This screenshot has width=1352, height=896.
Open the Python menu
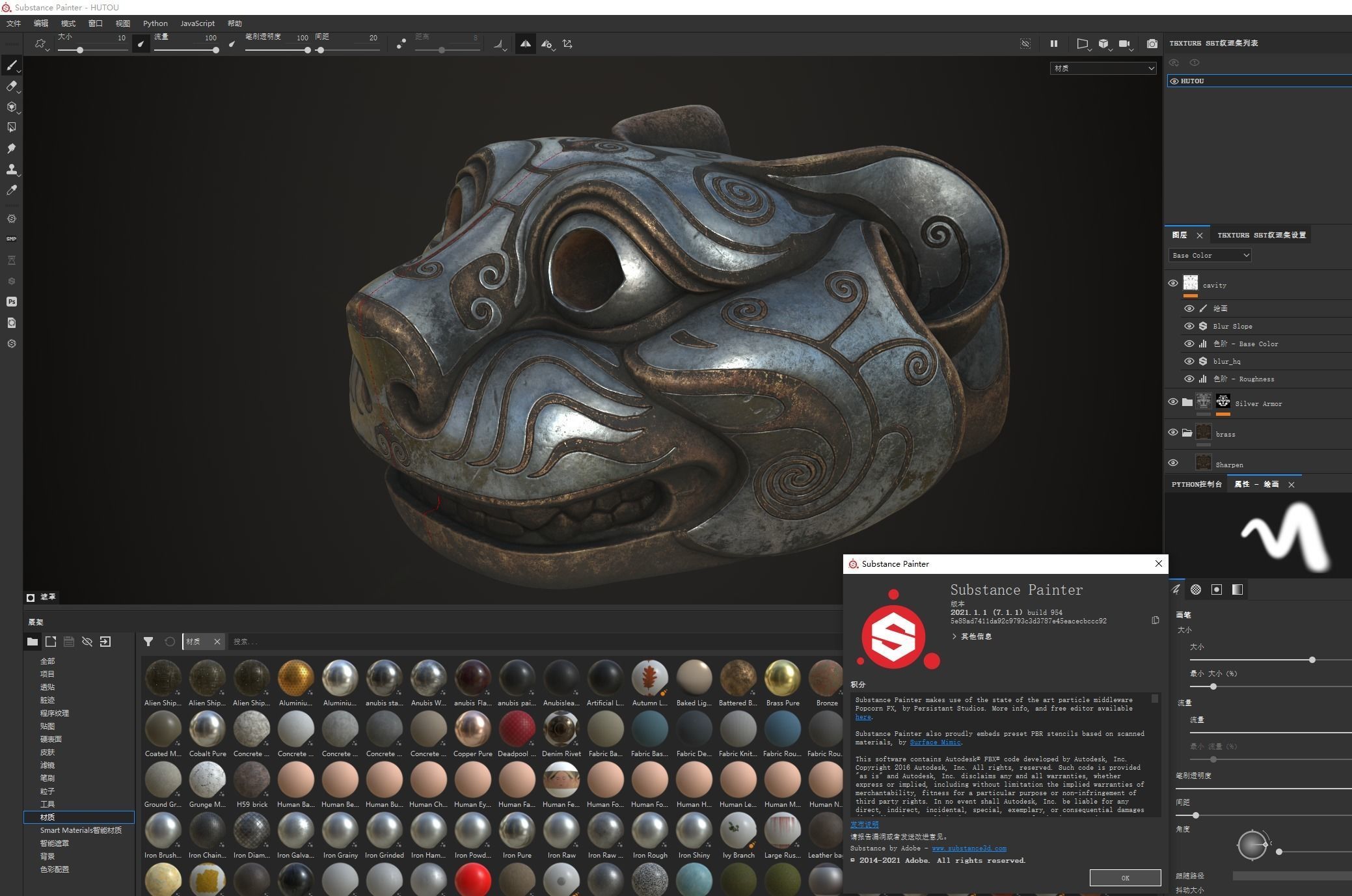(x=155, y=23)
